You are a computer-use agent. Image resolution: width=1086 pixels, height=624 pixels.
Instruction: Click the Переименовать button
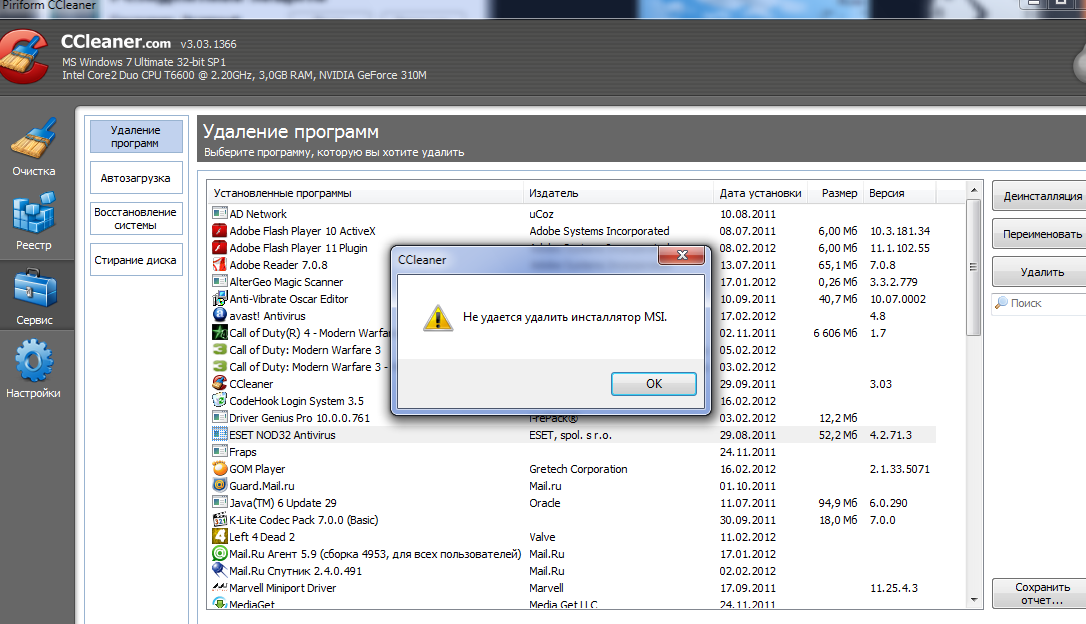pyautogui.click(x=1041, y=234)
